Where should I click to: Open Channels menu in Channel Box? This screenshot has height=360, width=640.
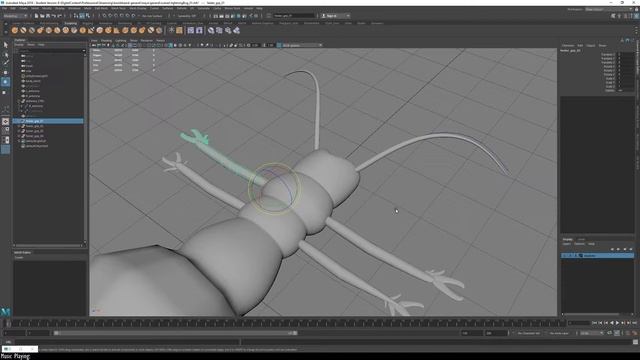pos(568,46)
